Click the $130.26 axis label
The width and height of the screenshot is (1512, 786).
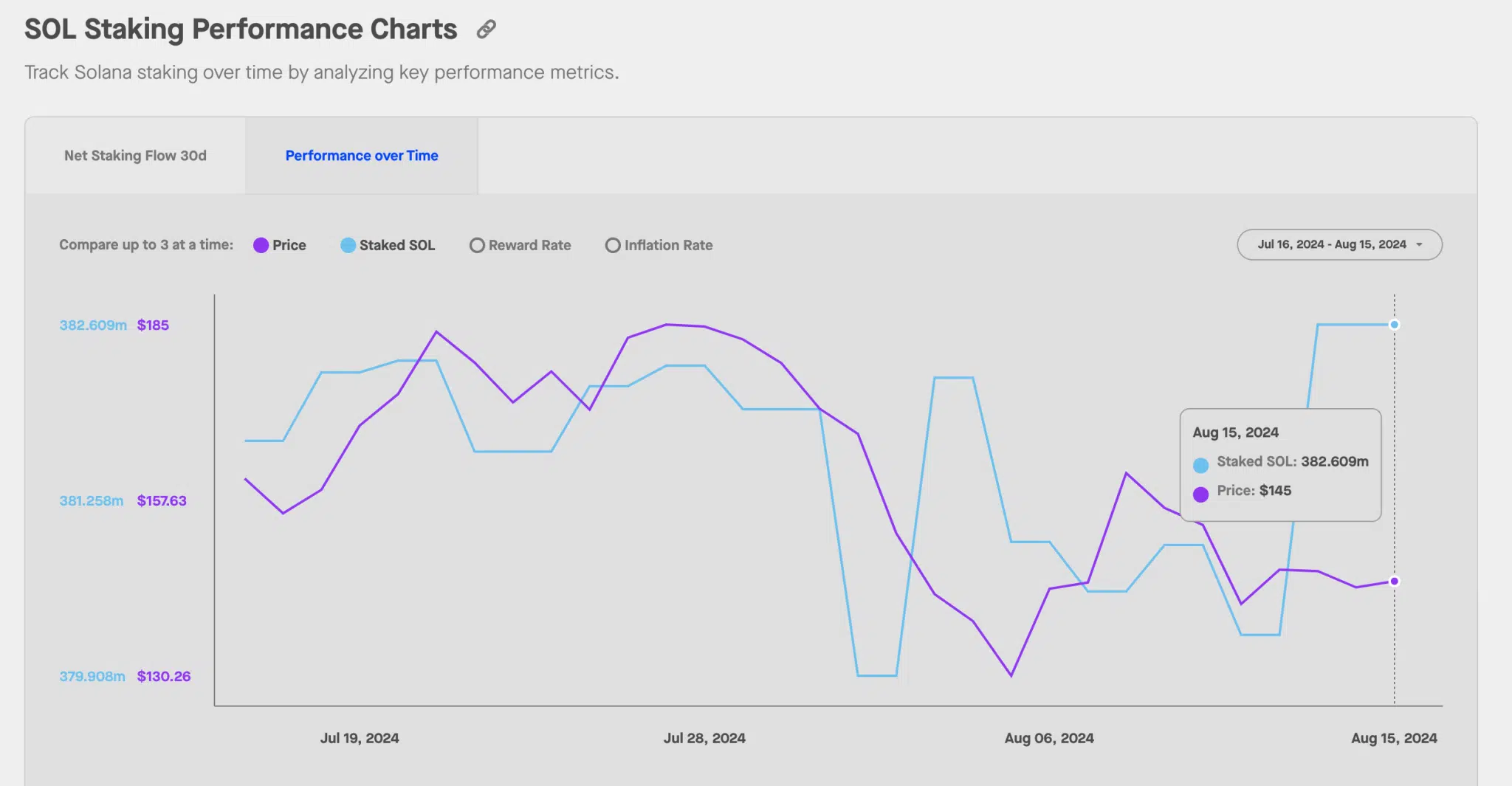164,677
